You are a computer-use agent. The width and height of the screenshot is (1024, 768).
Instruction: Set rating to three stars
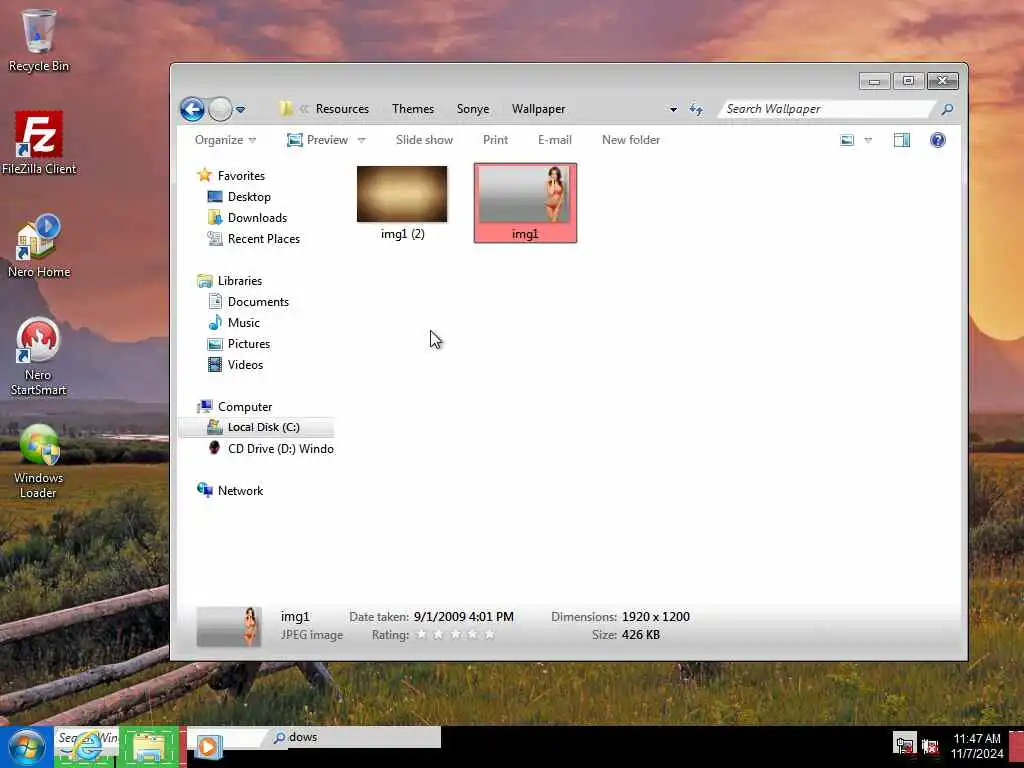pyautogui.click(x=456, y=634)
